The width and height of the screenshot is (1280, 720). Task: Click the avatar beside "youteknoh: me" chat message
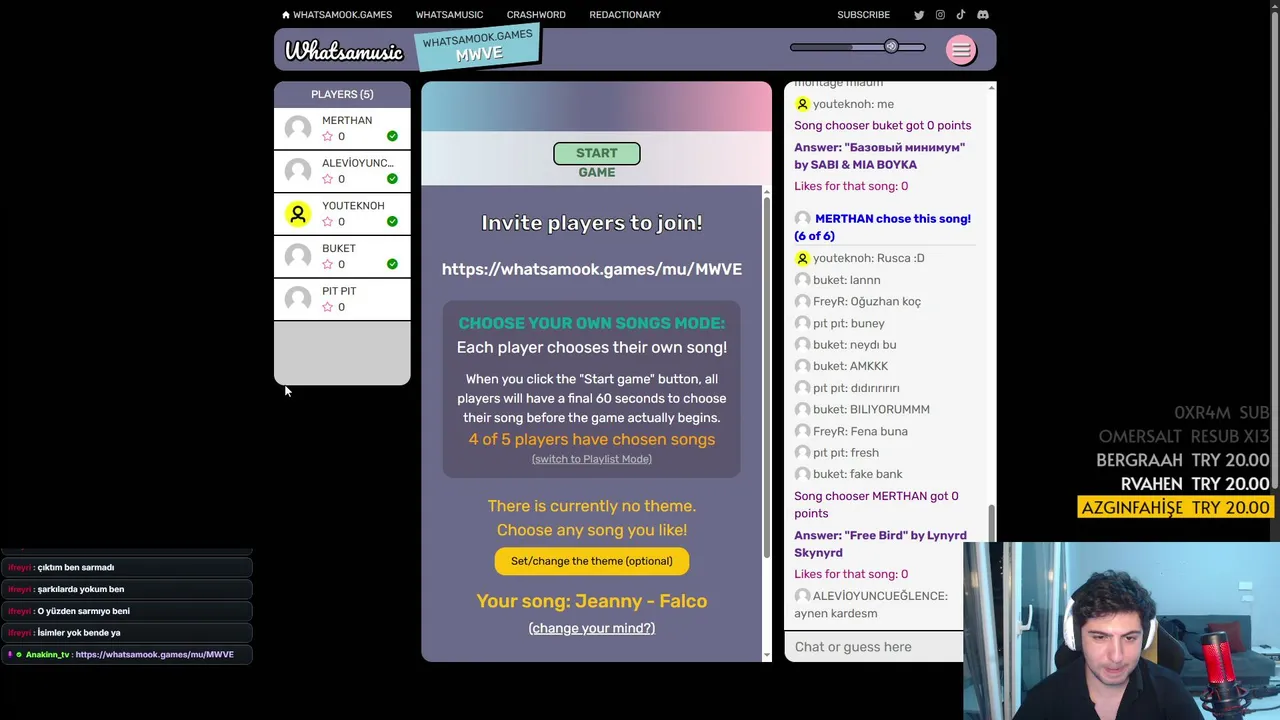(802, 104)
